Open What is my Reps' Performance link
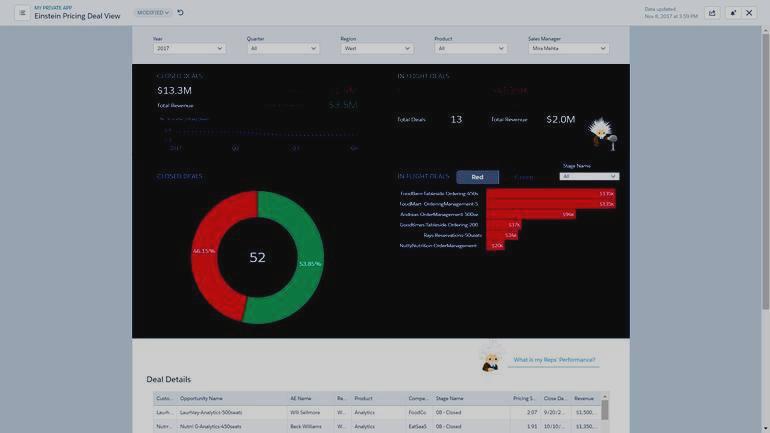This screenshot has height=433, width=770. tap(554, 360)
